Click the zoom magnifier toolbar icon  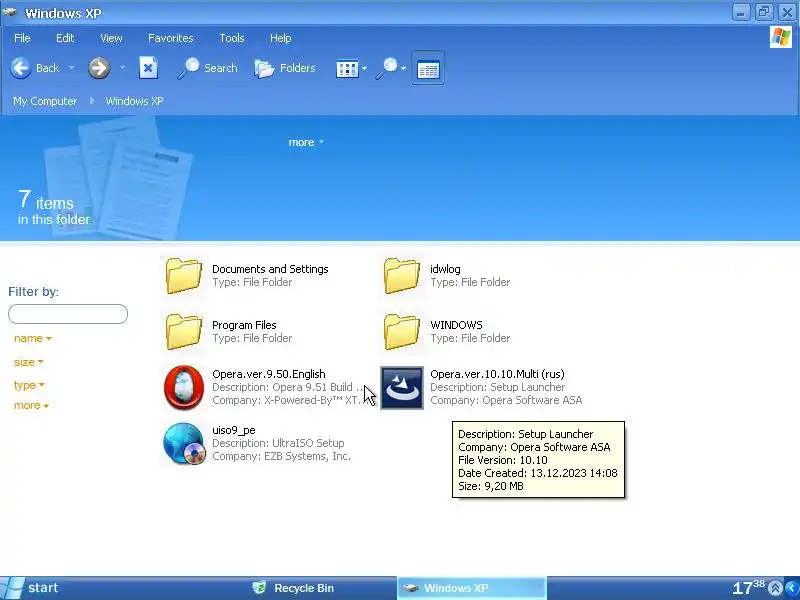click(387, 68)
